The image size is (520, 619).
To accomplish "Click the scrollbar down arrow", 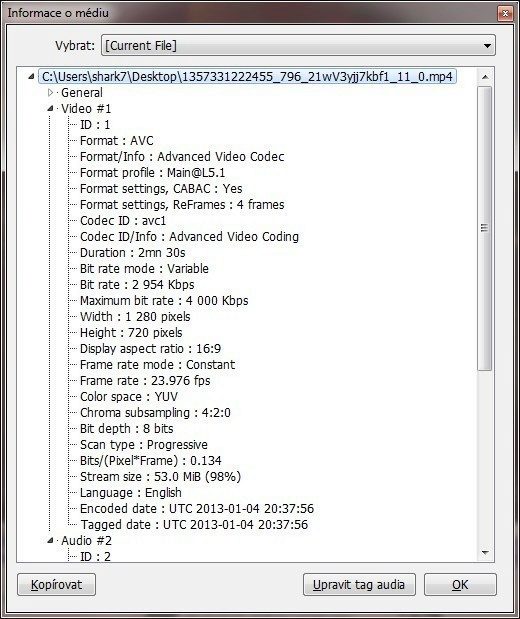I will click(x=485, y=552).
